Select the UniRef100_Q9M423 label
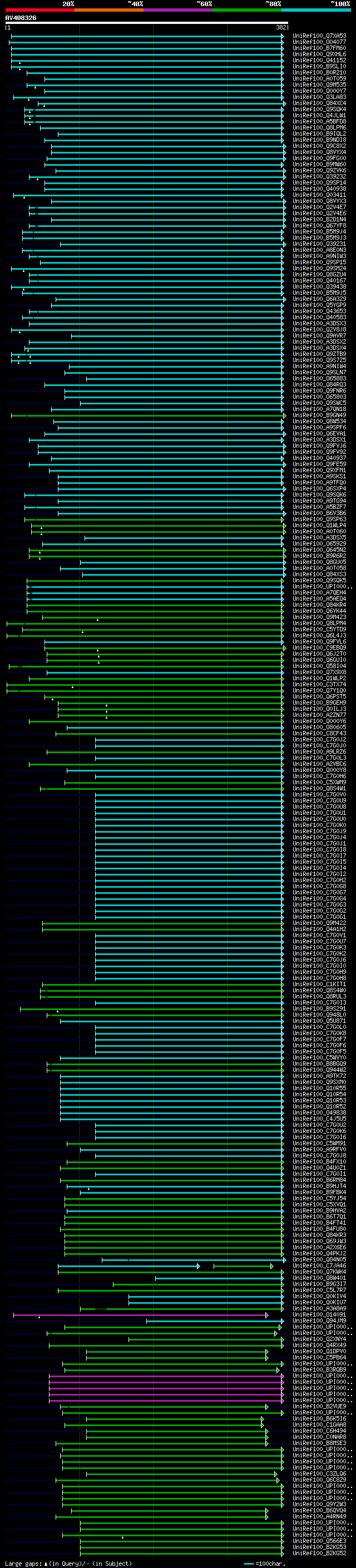This screenshot has width=356, height=1568. point(319,617)
